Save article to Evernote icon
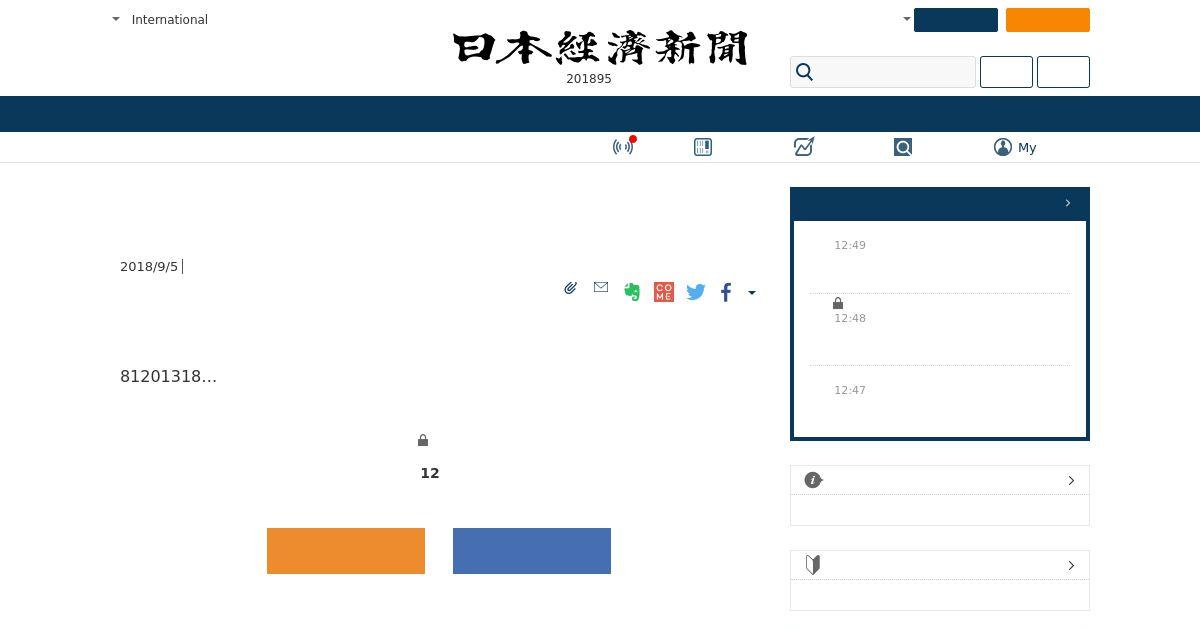Viewport: 1200px width, 630px height. click(x=632, y=292)
